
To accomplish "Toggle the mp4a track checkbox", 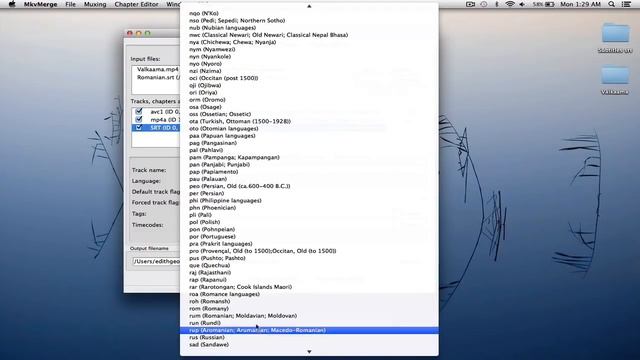I will click(139, 119).
